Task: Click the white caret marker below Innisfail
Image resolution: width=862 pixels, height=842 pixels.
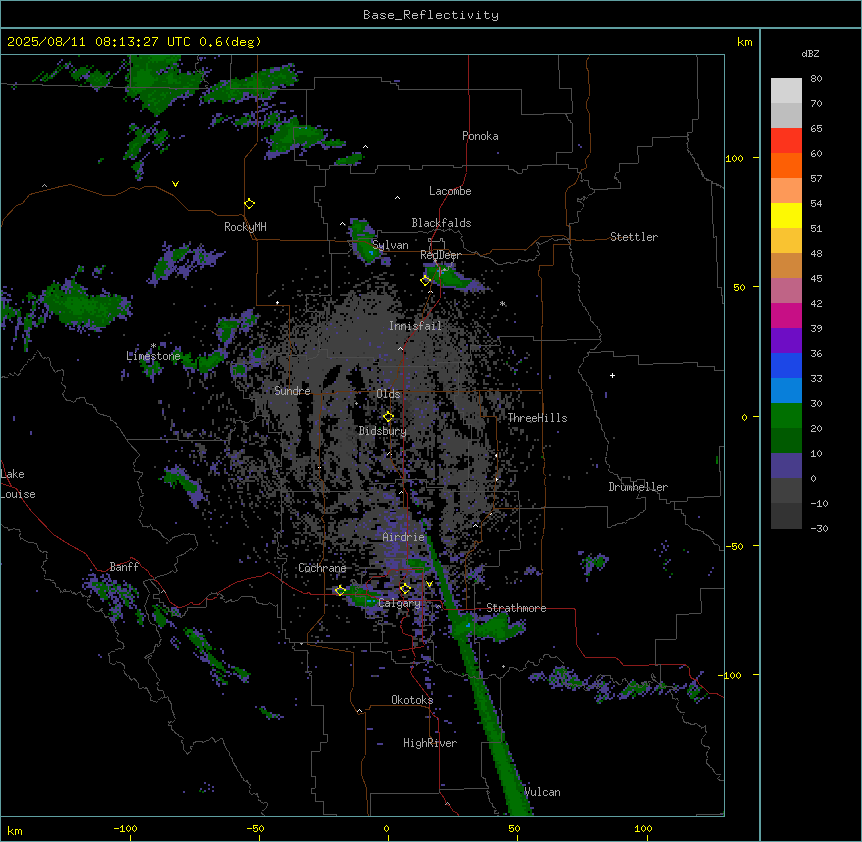Action: pos(400,349)
